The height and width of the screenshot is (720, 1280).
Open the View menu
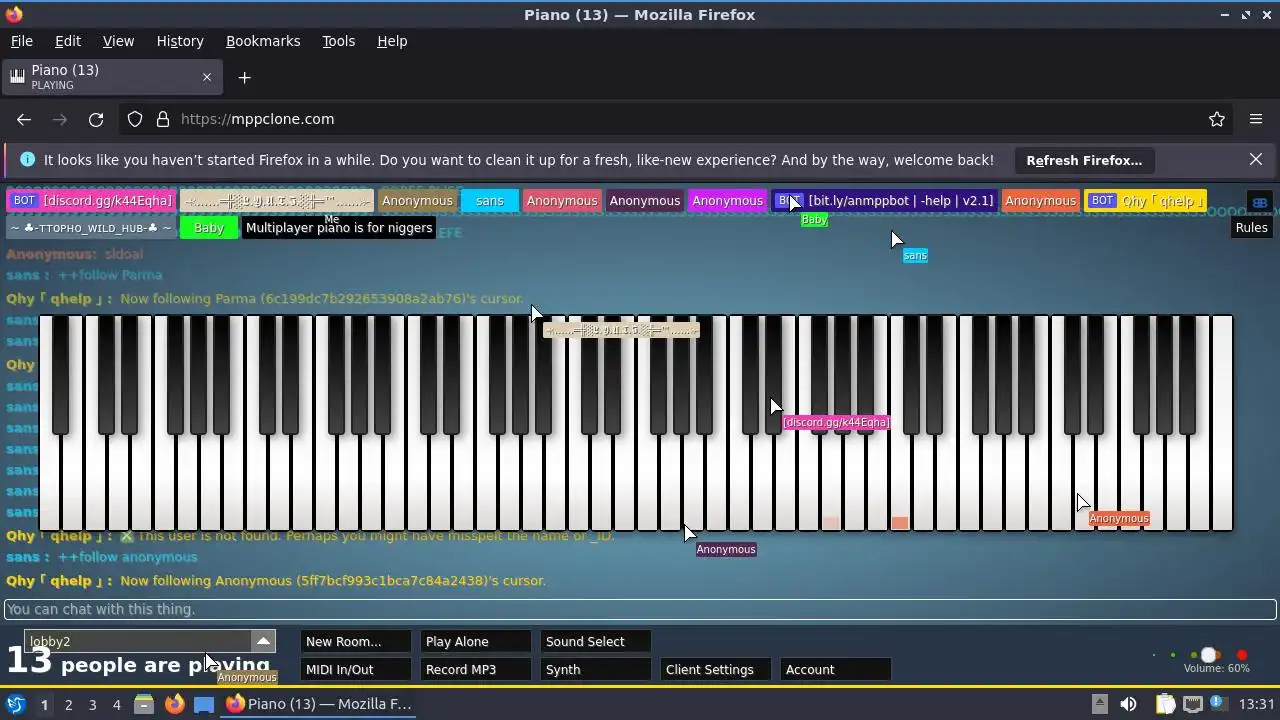click(118, 41)
